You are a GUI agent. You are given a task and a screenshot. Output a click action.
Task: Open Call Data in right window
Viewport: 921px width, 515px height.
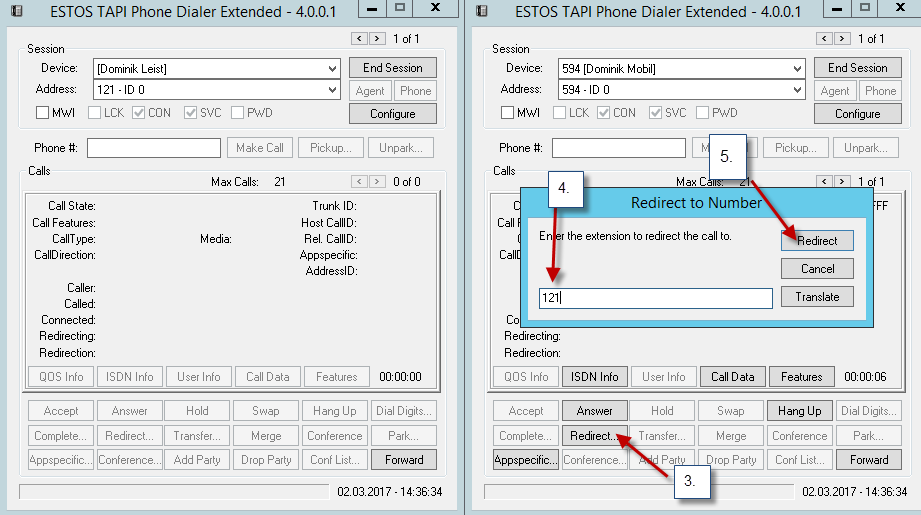732,377
